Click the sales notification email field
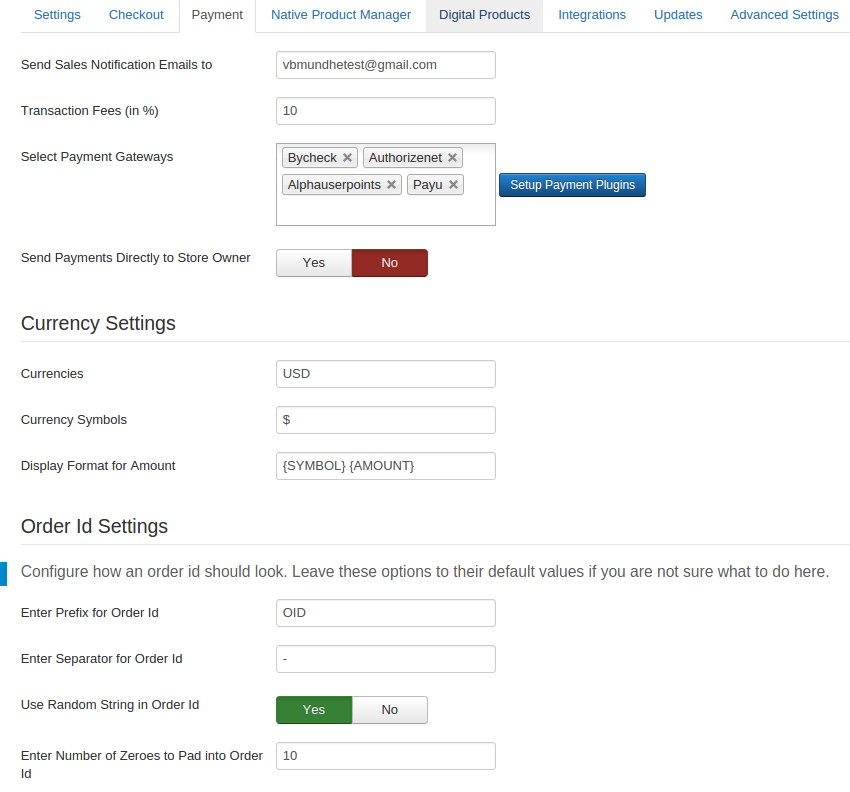The width and height of the screenshot is (850, 792). (x=385, y=65)
